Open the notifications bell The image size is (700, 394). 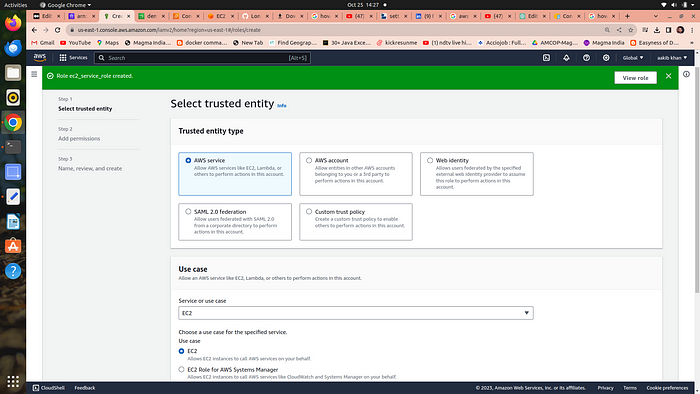pyautogui.click(x=566, y=58)
